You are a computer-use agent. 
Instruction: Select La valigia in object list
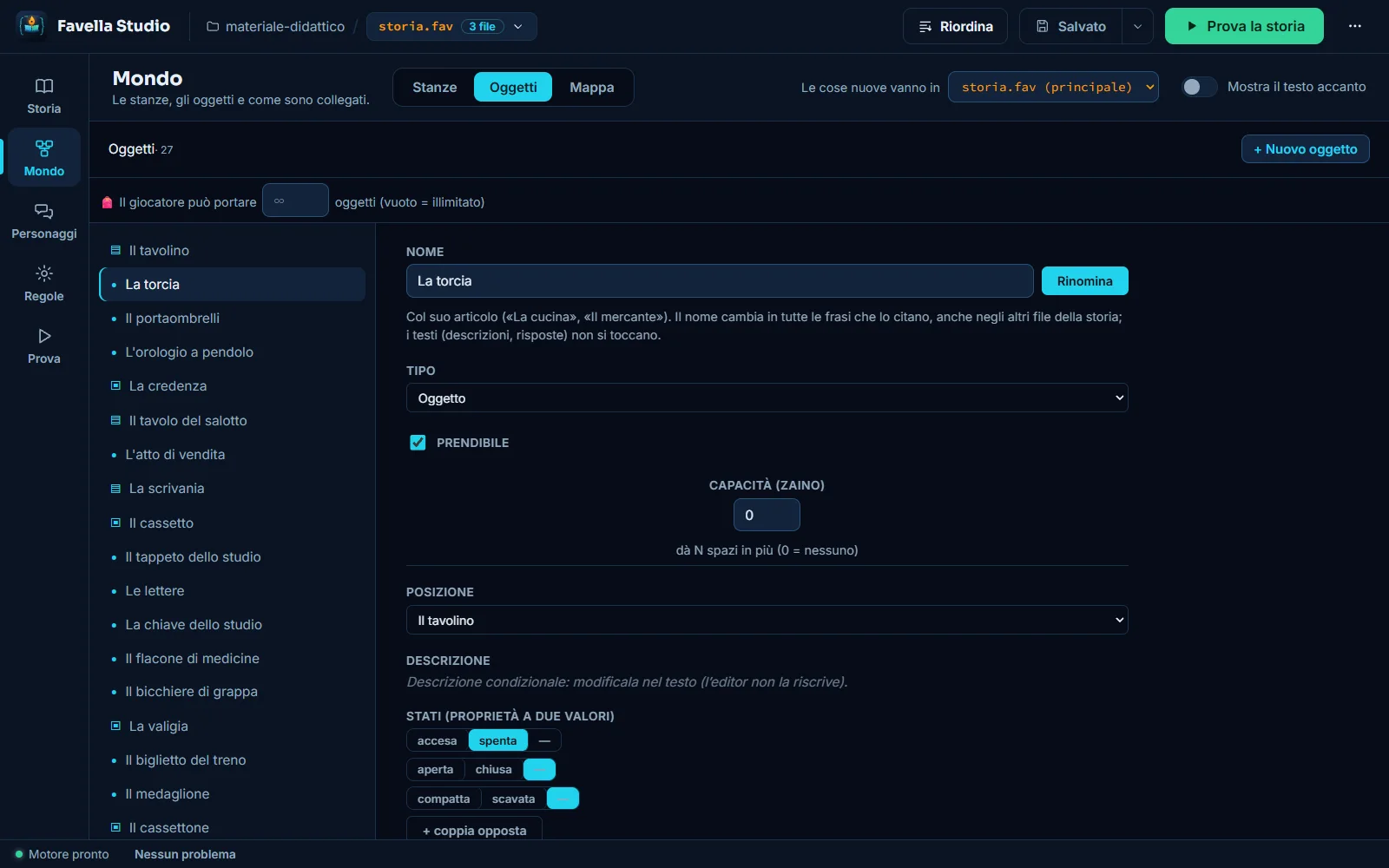pyautogui.click(x=232, y=726)
